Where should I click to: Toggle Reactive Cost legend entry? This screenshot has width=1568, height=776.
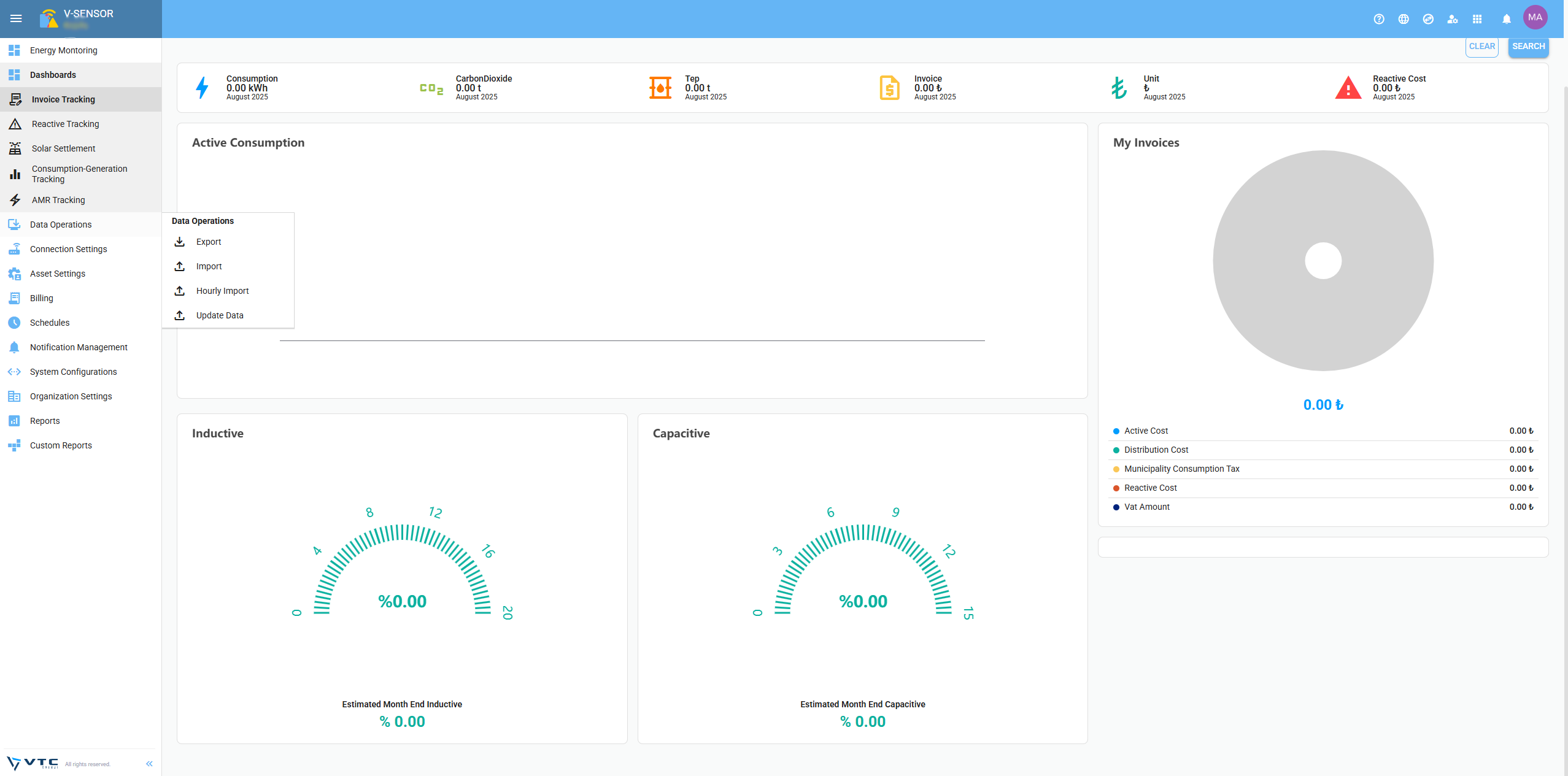tap(1150, 488)
